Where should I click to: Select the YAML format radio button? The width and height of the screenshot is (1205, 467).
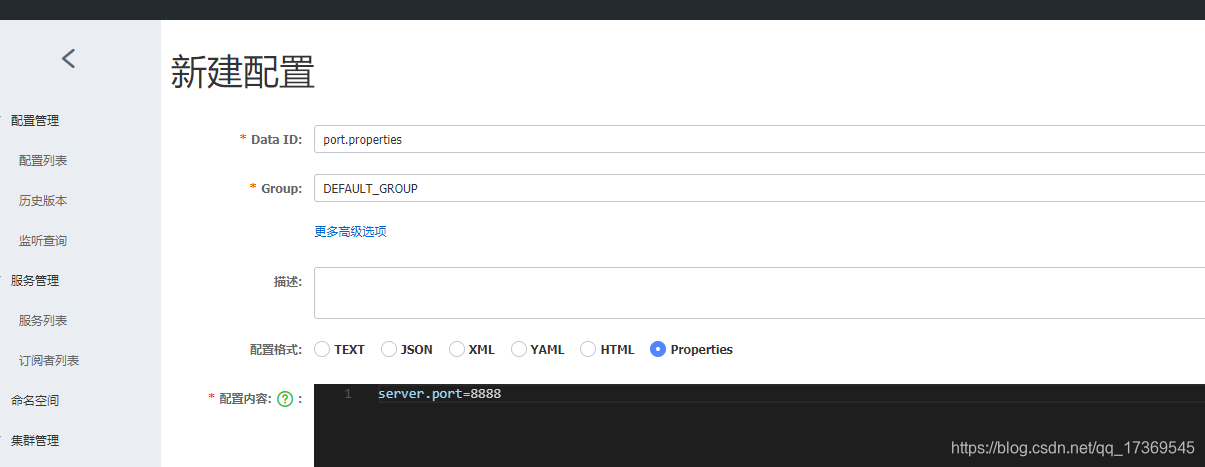click(x=519, y=349)
